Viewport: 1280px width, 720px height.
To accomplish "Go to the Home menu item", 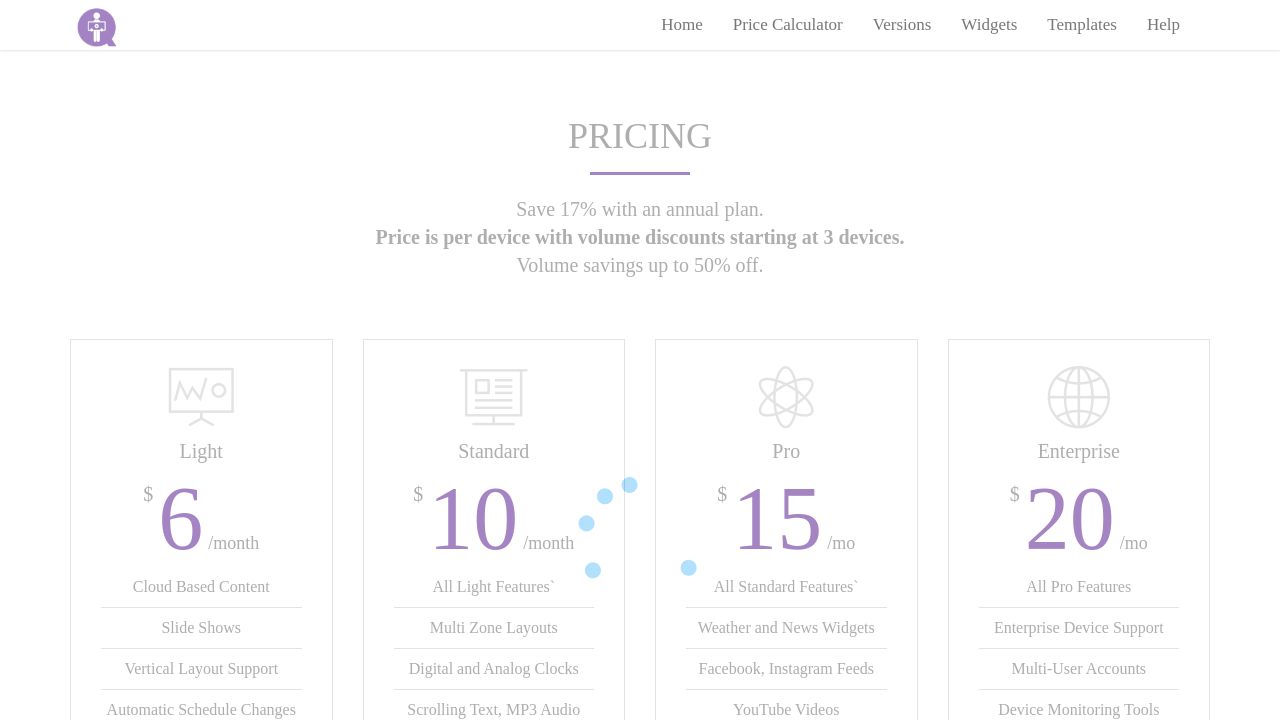I will pos(682,25).
